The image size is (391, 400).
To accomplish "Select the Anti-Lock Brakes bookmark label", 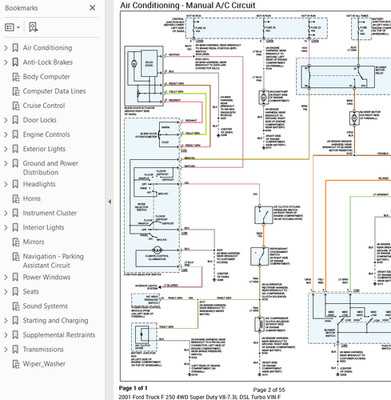I will (x=48, y=62).
